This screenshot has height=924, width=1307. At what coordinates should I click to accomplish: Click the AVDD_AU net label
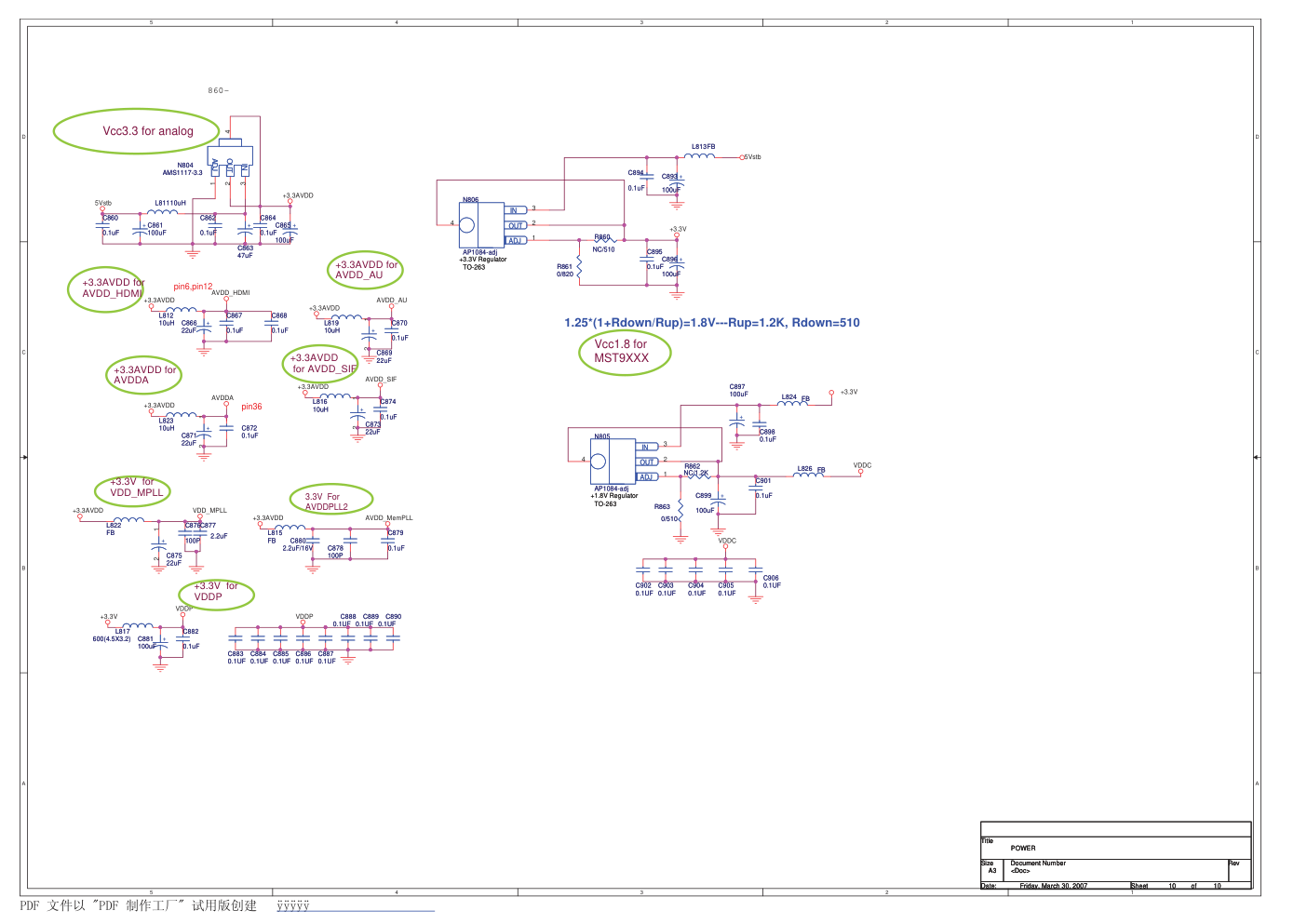392,301
